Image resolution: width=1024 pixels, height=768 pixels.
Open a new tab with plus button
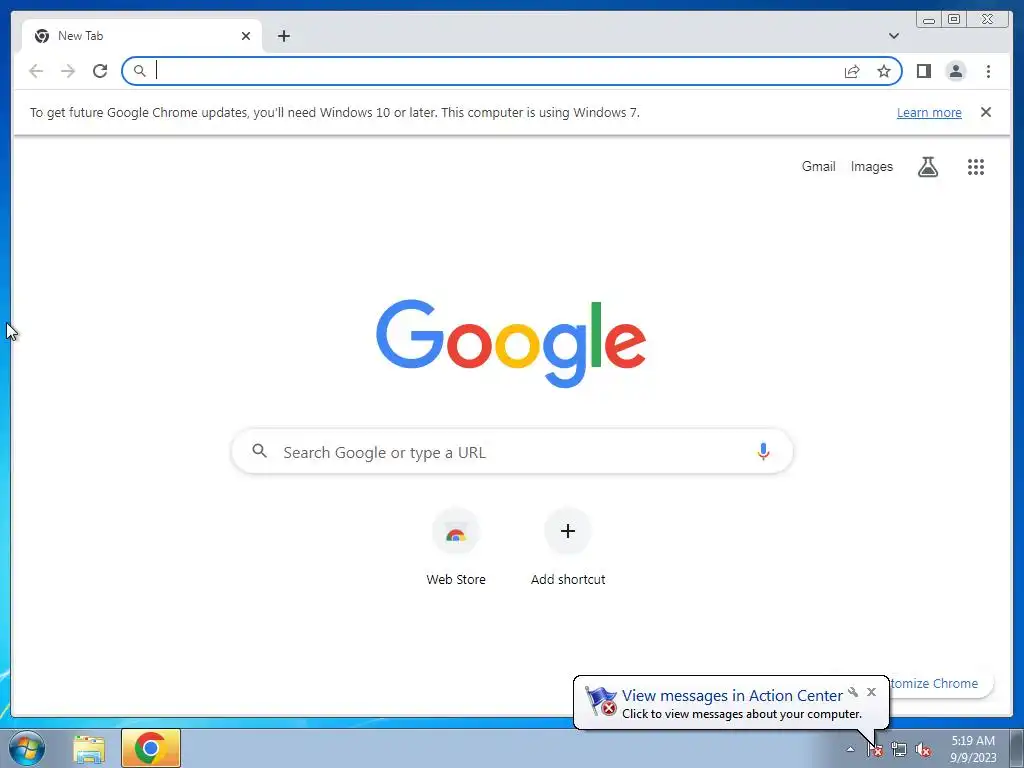283,36
